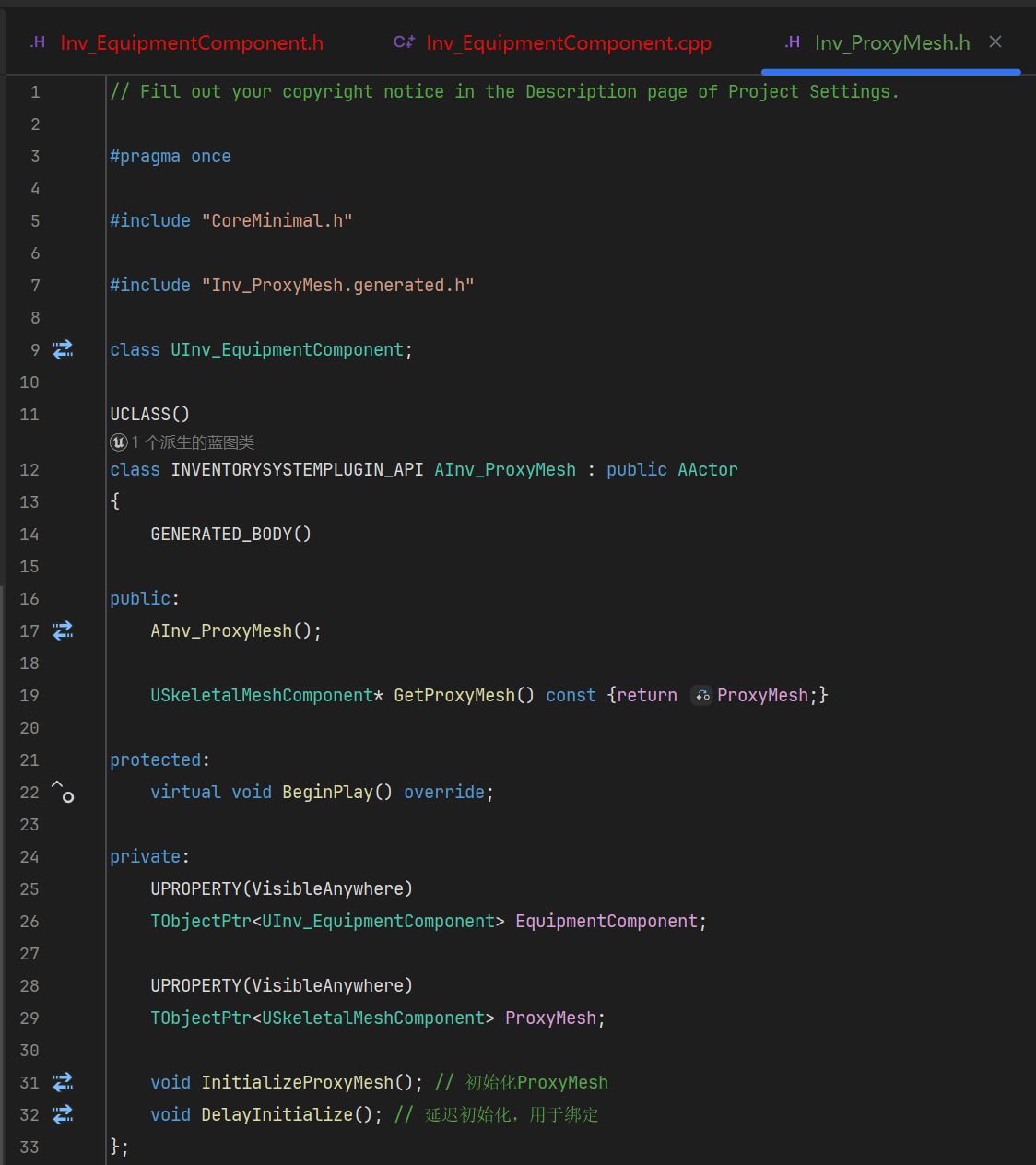Click the BeginPlay function name
The width and height of the screenshot is (1036, 1165).
pos(327,793)
